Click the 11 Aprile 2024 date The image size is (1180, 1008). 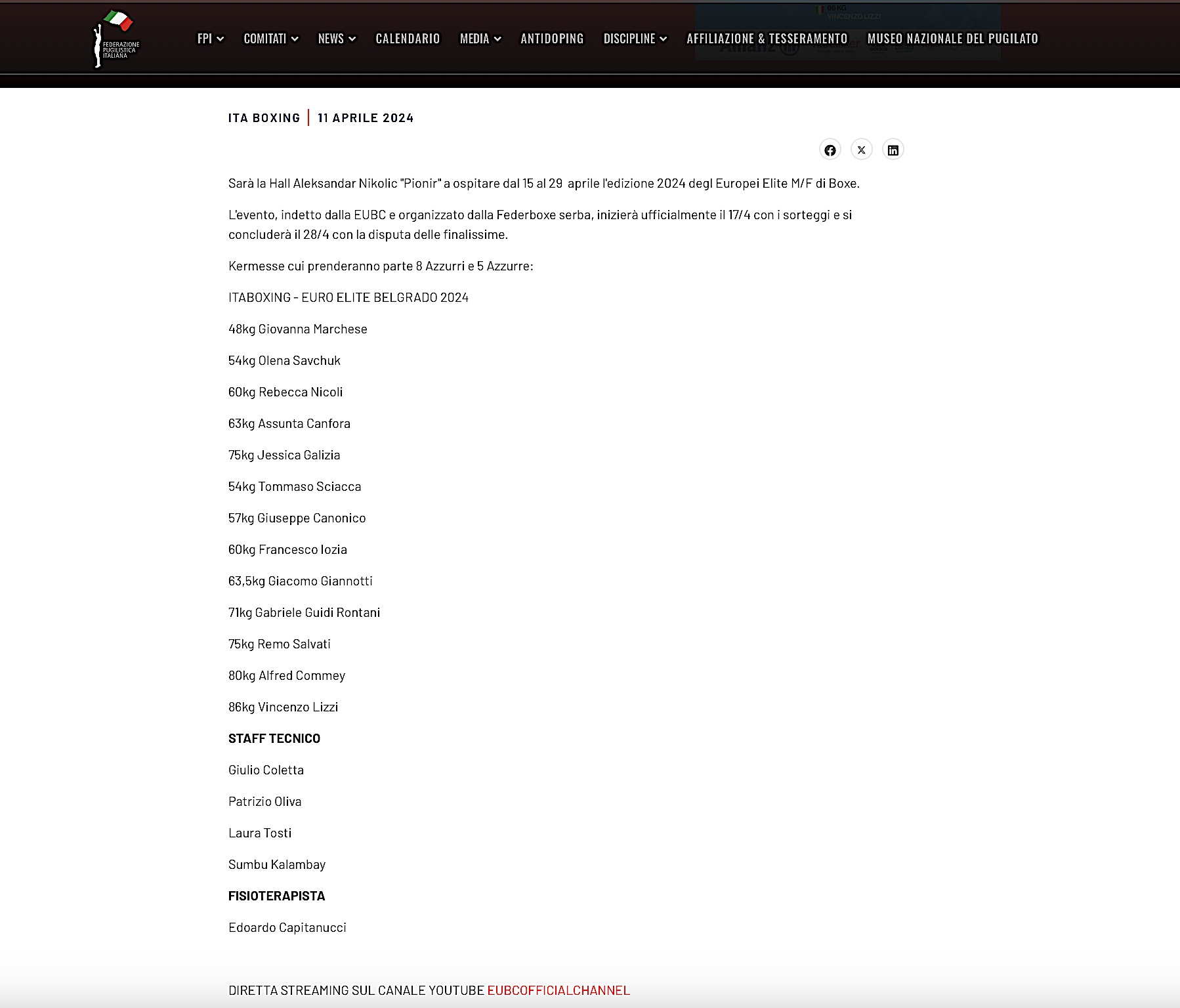pos(366,118)
